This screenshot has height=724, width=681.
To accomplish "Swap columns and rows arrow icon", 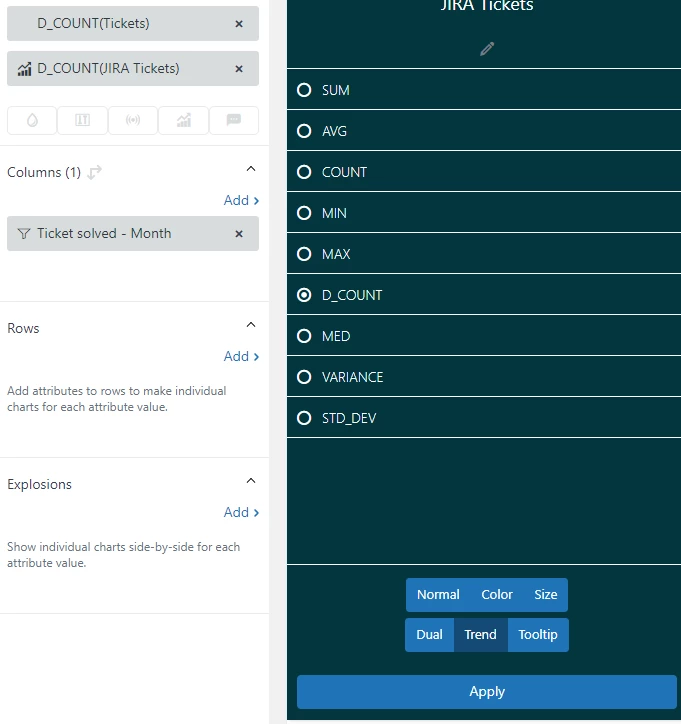I will pos(94,172).
